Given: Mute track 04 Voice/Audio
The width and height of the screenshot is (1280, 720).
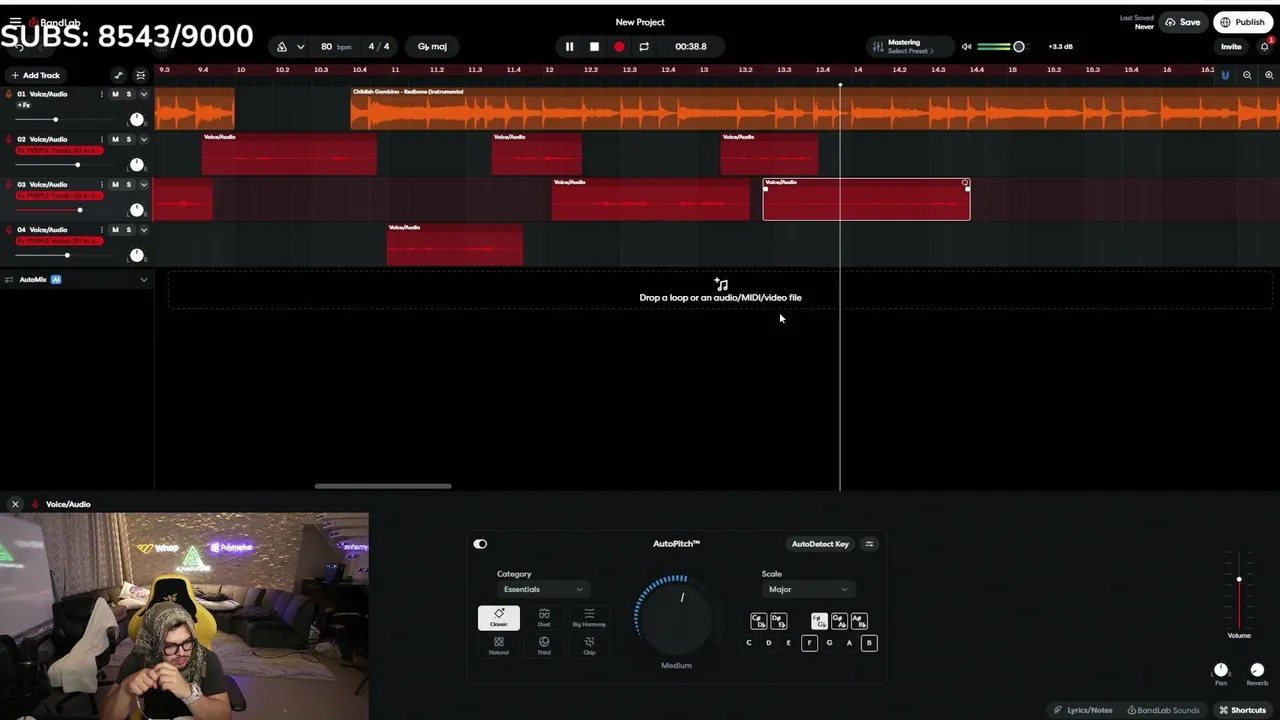Looking at the screenshot, I should tap(115, 229).
